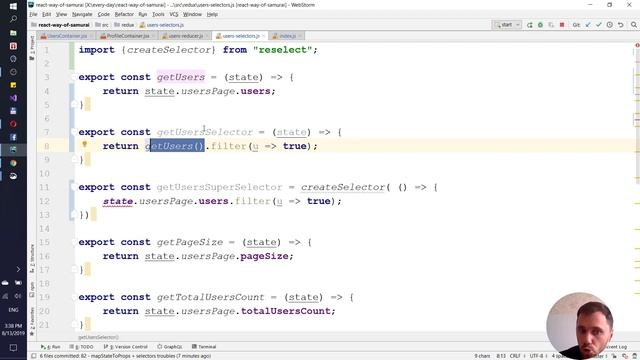640x360 pixels.
Task: Collapse the getUsers function fold on line 3
Action: [73, 77]
